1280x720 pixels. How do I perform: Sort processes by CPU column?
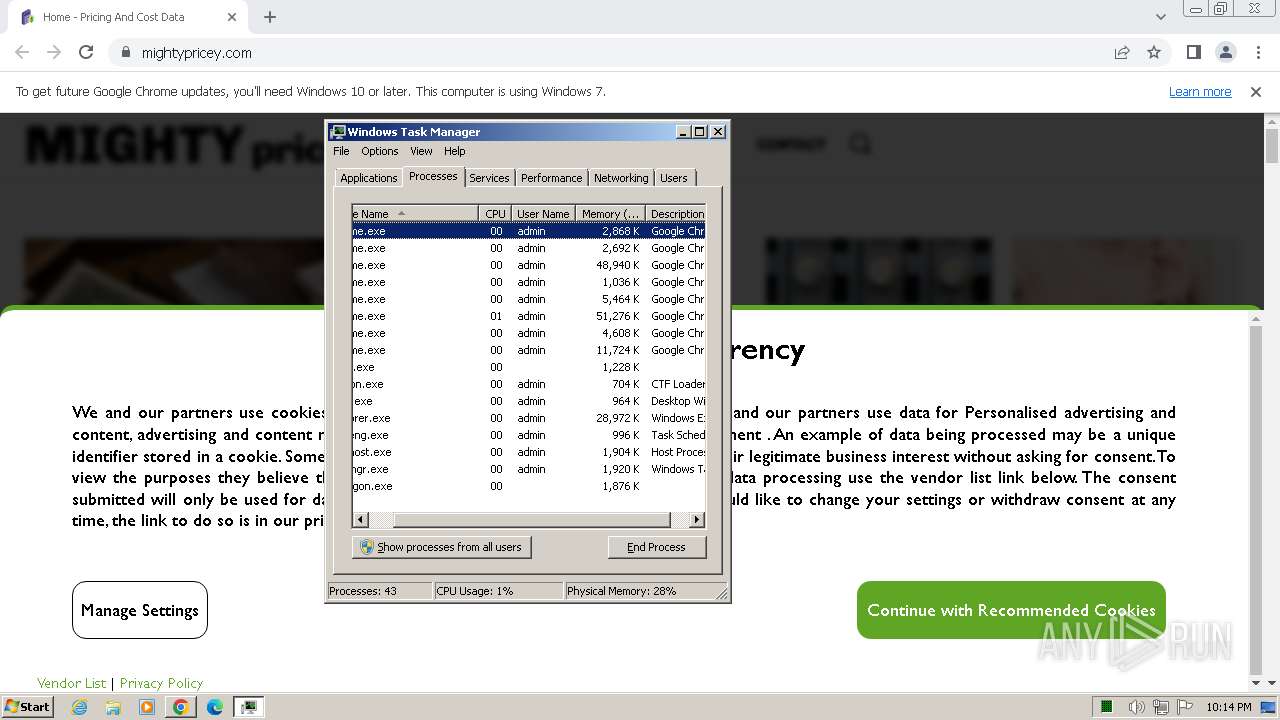pyautogui.click(x=495, y=214)
